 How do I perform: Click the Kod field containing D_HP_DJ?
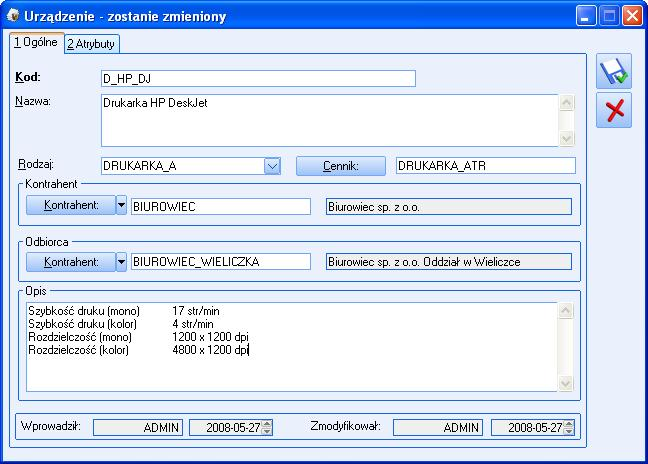click(x=258, y=79)
